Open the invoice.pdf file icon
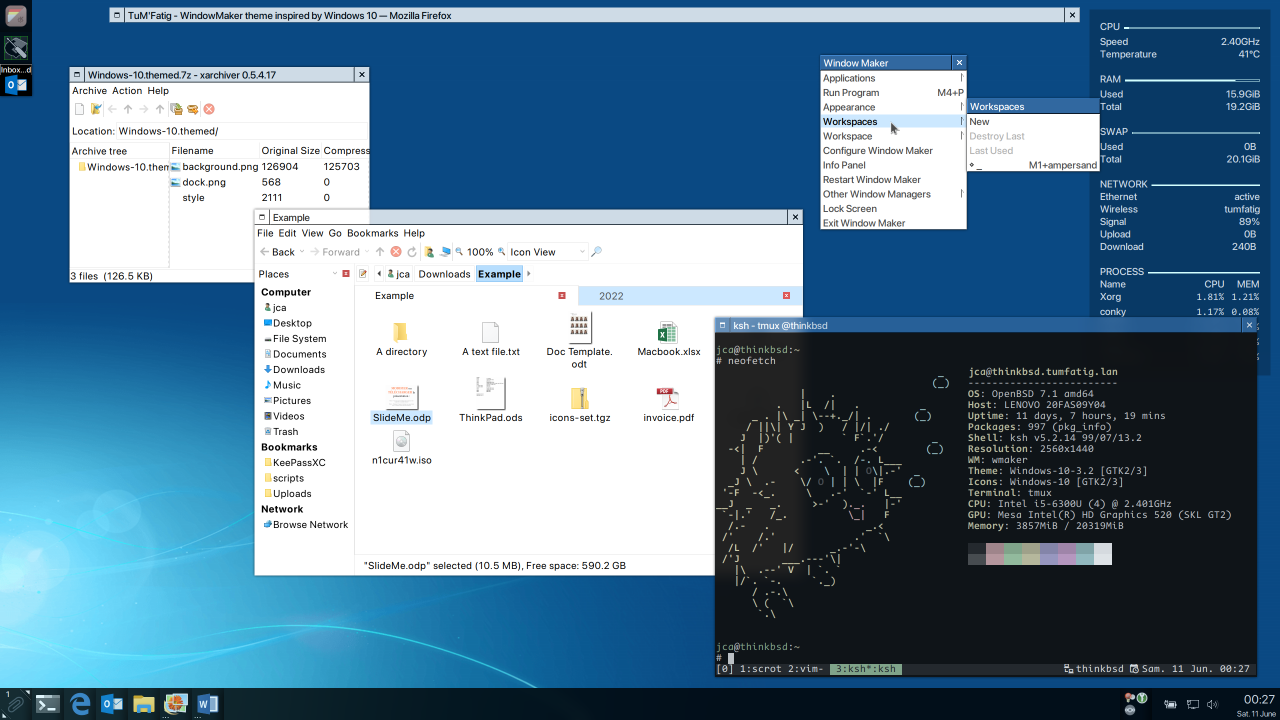The image size is (1280, 720). (668, 398)
